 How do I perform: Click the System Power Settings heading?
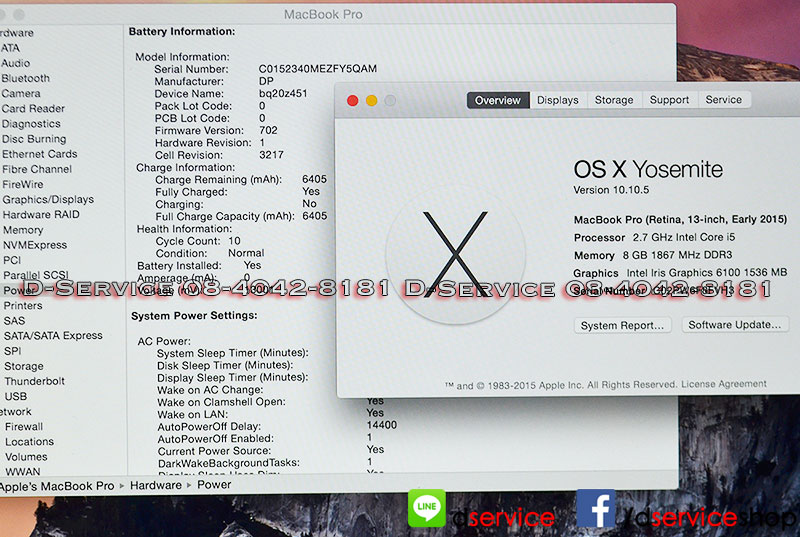click(x=194, y=316)
